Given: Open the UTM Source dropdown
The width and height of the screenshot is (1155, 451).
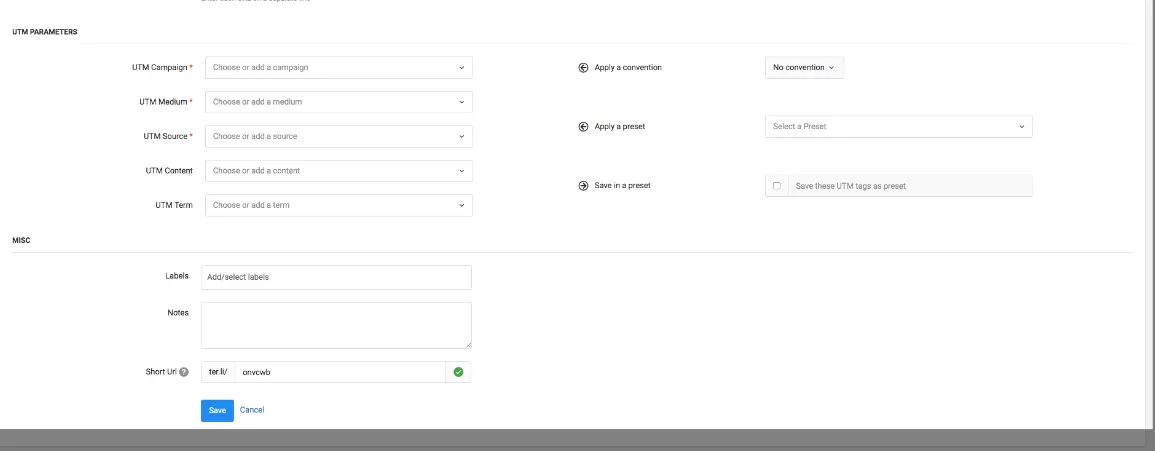Looking at the screenshot, I should point(338,136).
